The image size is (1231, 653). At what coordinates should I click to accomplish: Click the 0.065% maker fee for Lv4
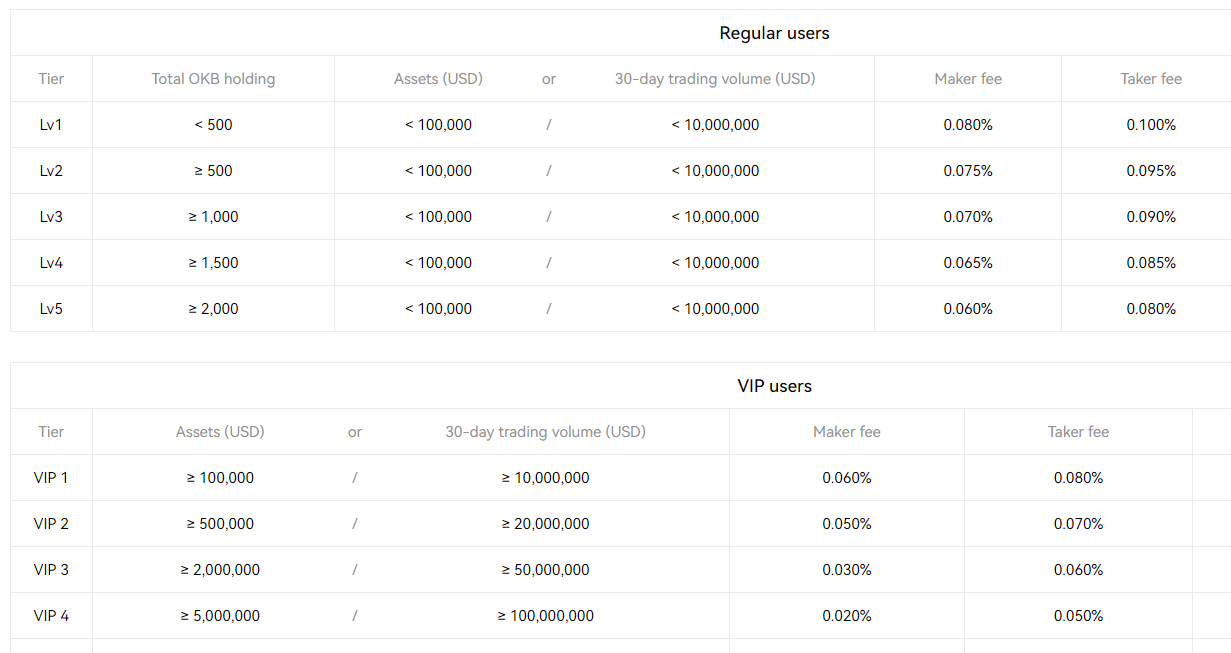click(x=968, y=263)
